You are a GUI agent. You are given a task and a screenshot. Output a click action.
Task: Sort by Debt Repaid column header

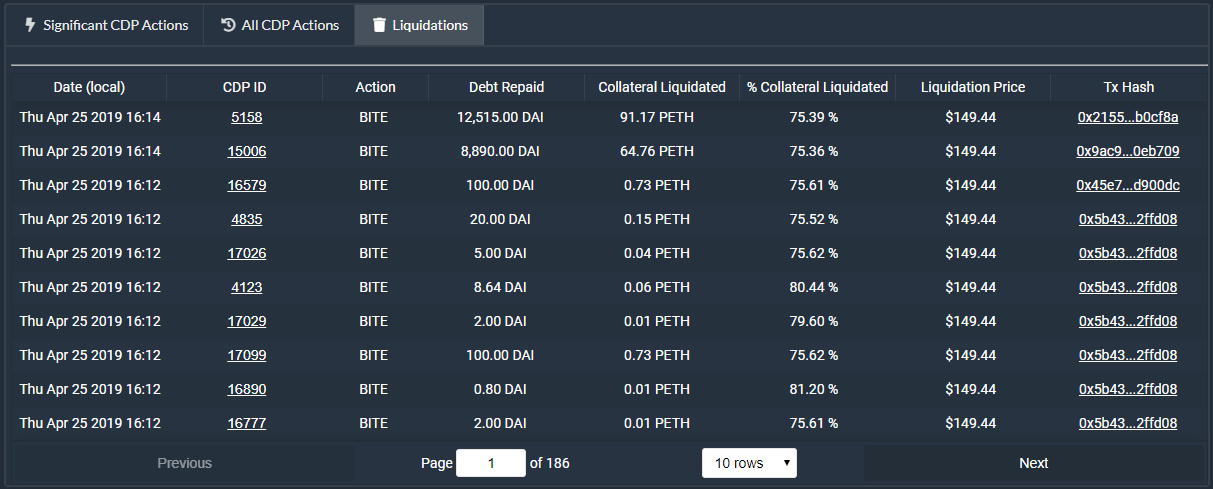507,87
